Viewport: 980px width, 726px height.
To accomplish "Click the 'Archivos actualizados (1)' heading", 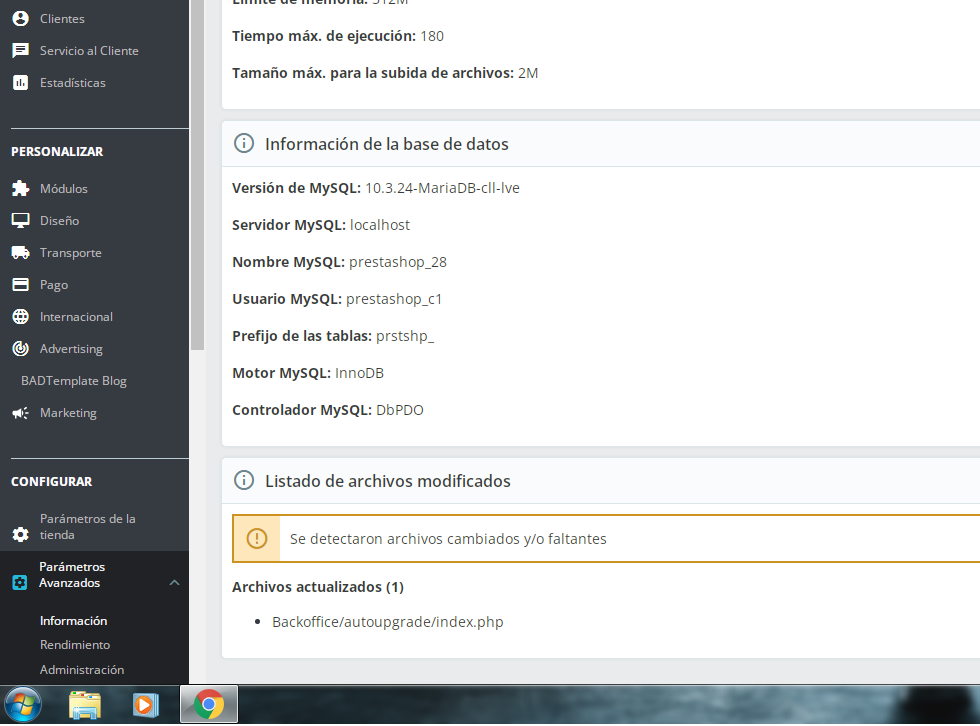I will (318, 587).
